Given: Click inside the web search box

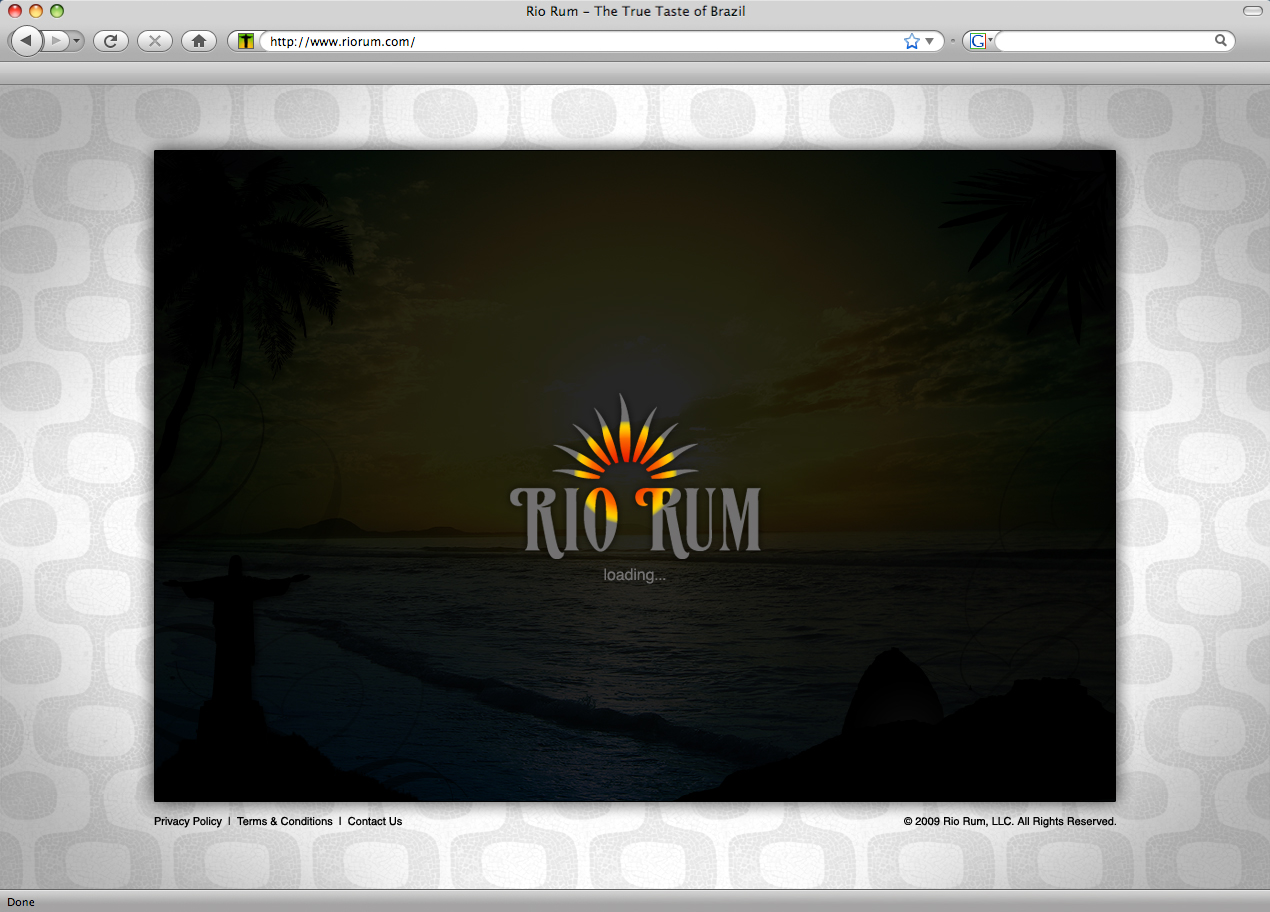Looking at the screenshot, I should point(1100,41).
